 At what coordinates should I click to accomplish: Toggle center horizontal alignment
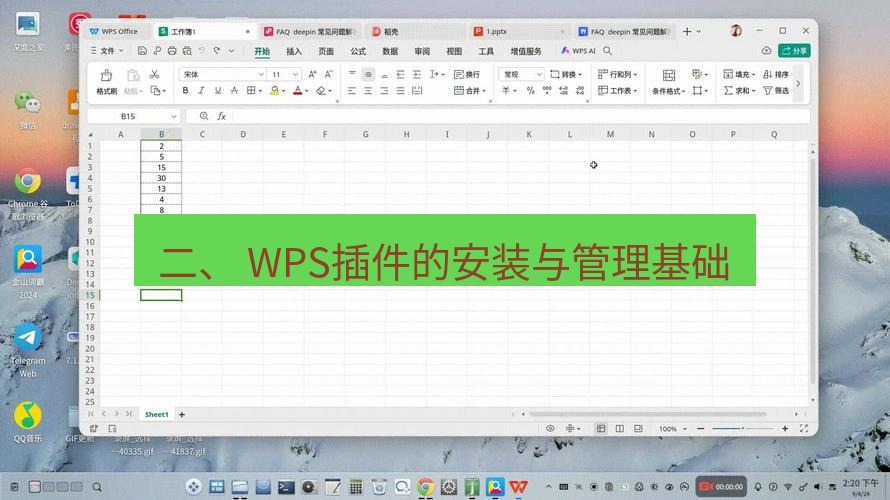[368, 91]
